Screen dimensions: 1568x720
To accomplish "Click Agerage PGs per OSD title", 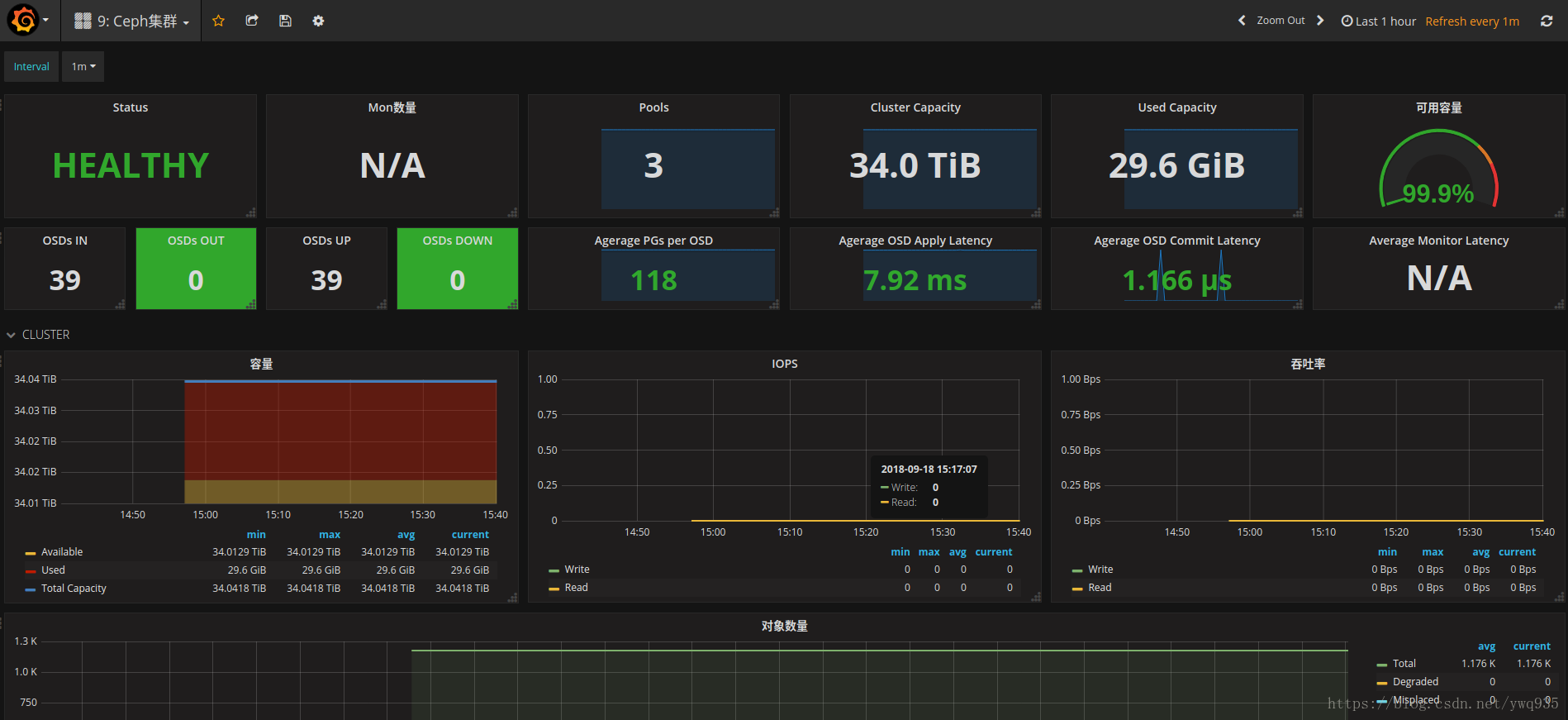I will tap(653, 241).
